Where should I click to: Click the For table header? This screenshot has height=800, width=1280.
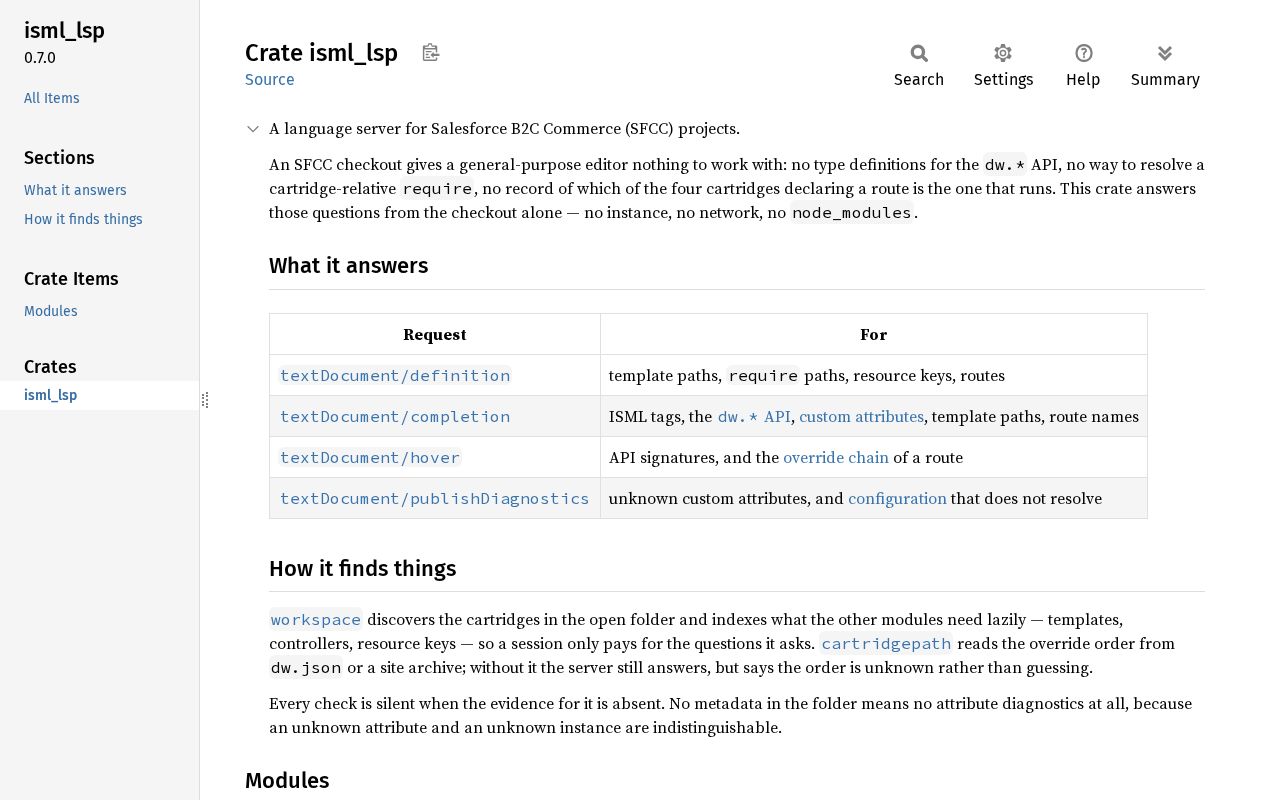874,334
